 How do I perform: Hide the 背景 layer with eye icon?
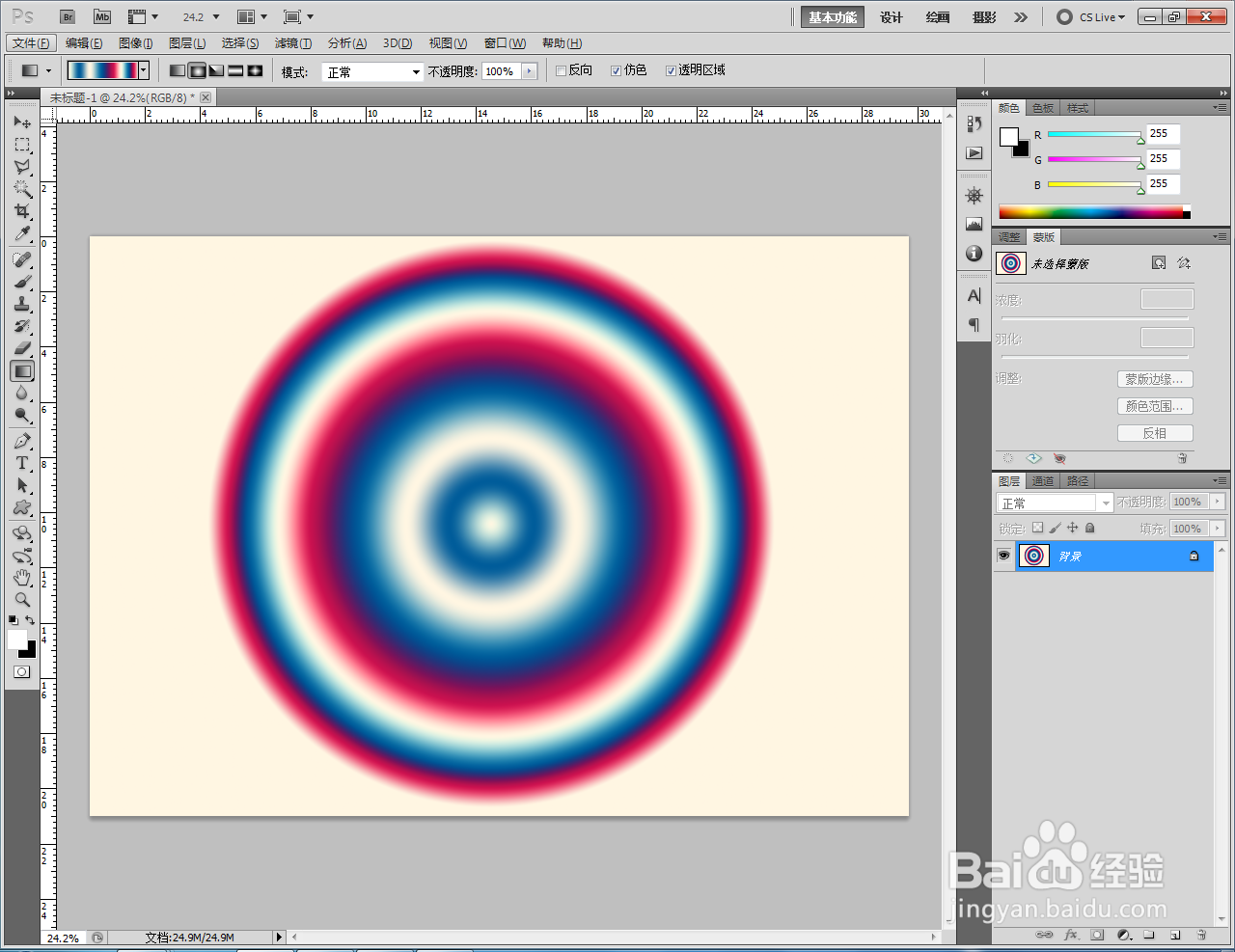point(1003,556)
